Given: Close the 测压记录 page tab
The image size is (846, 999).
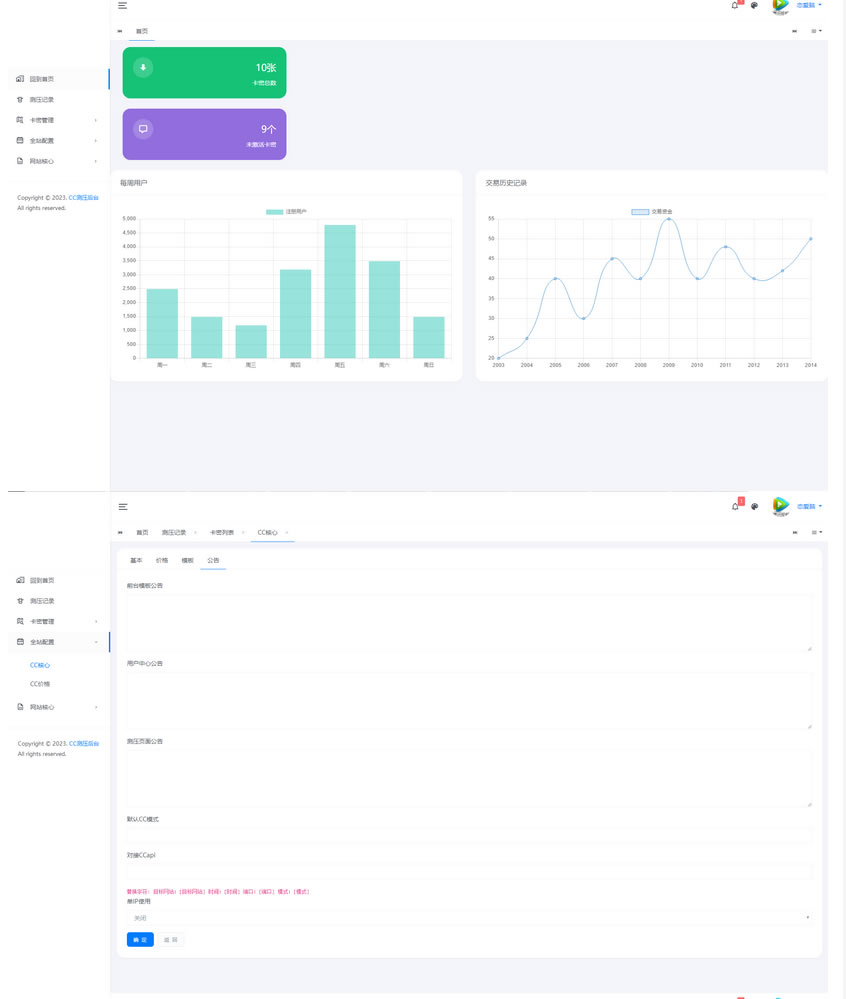Looking at the screenshot, I should (195, 533).
